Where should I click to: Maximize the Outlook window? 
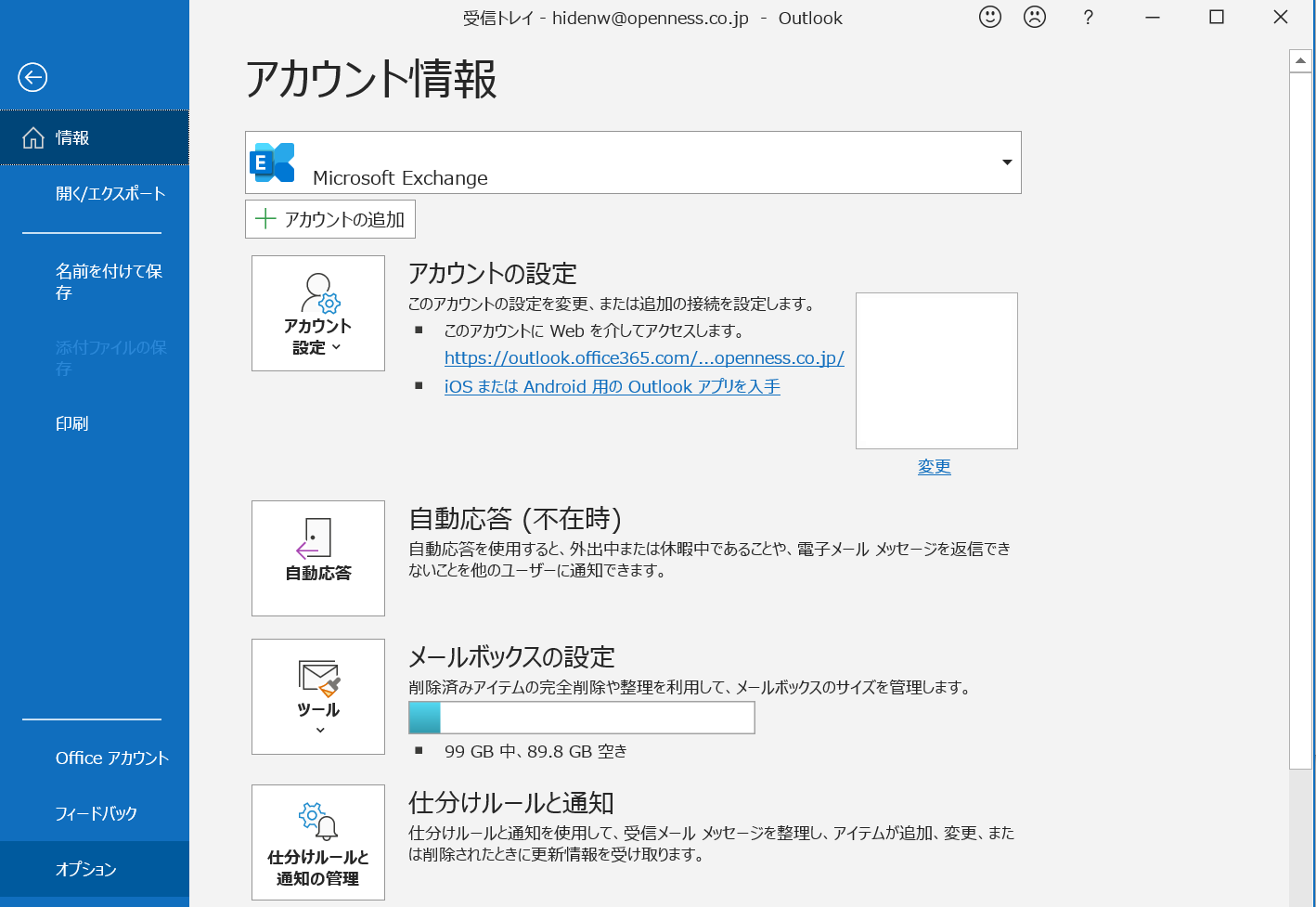coord(1217,17)
